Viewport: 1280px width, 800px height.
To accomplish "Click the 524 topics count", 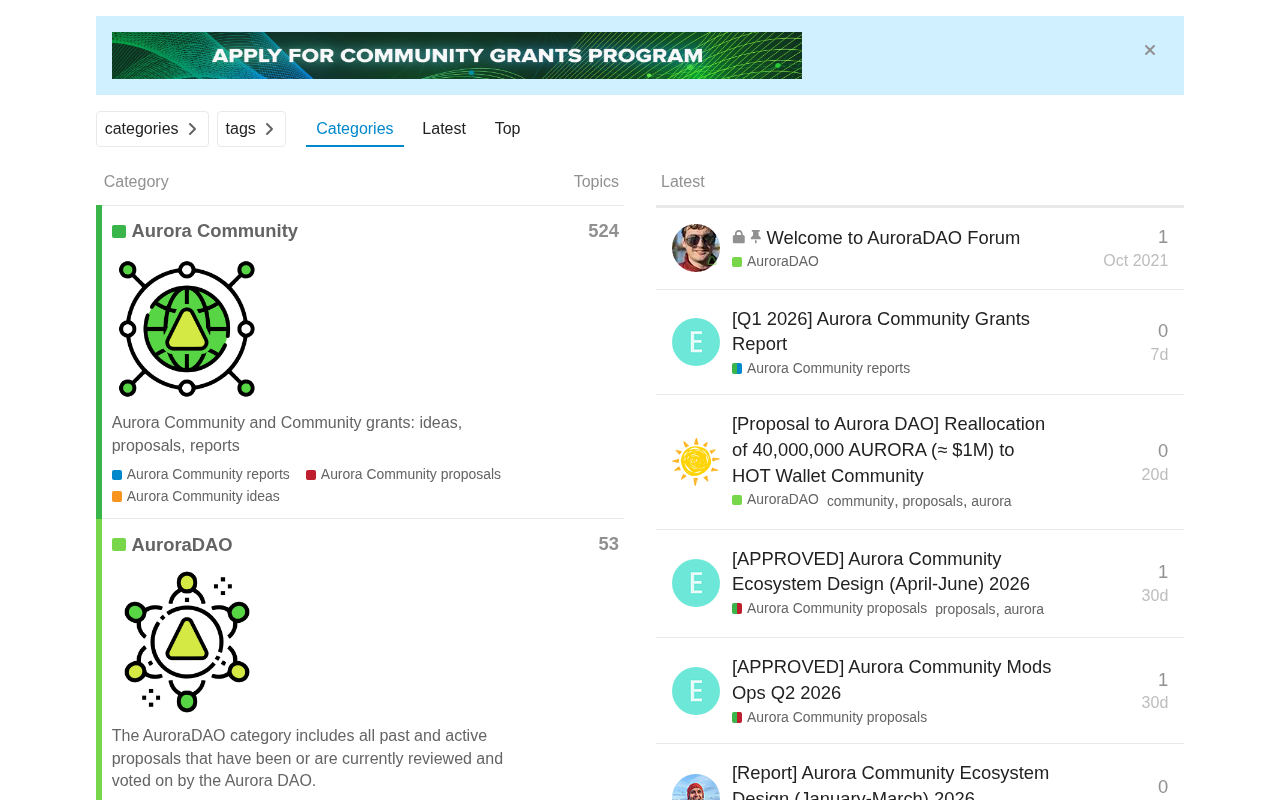I will click(x=603, y=231).
